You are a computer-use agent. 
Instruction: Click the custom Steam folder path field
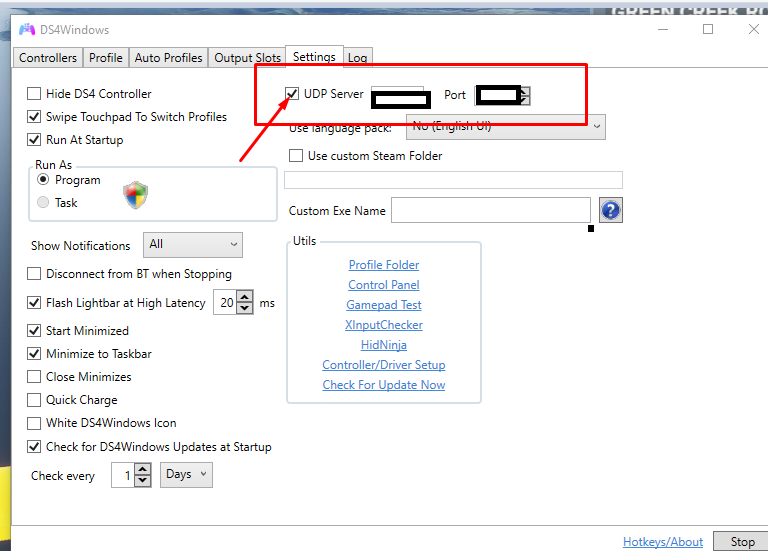[x=454, y=180]
